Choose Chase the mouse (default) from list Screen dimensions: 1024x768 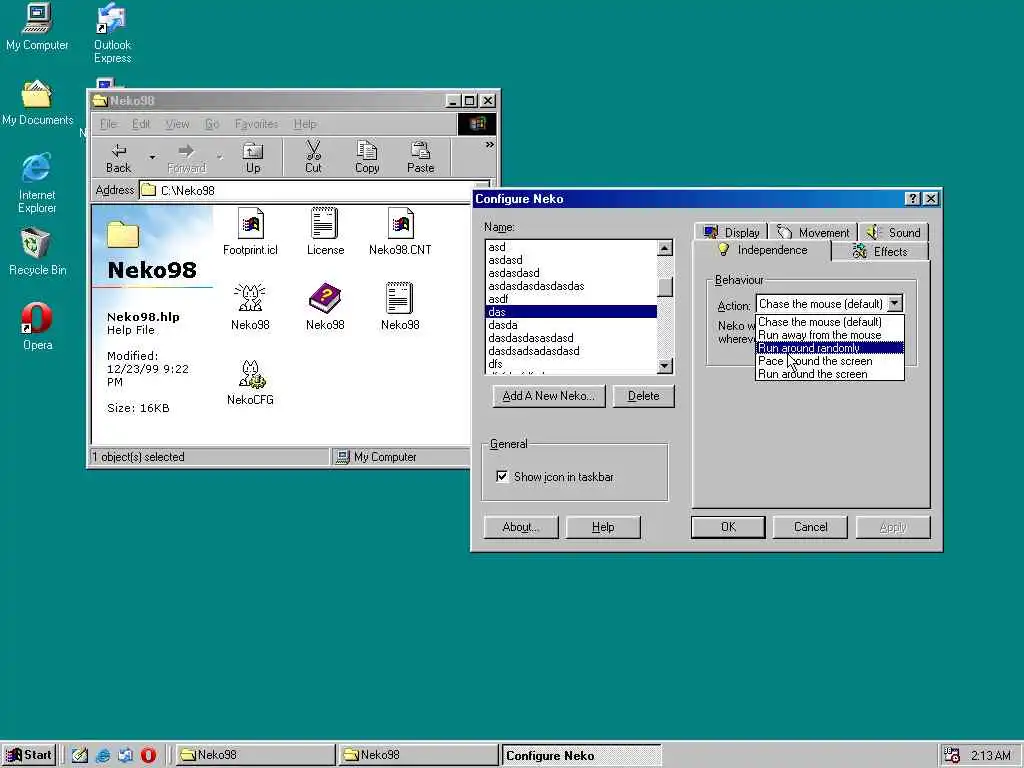(x=829, y=322)
